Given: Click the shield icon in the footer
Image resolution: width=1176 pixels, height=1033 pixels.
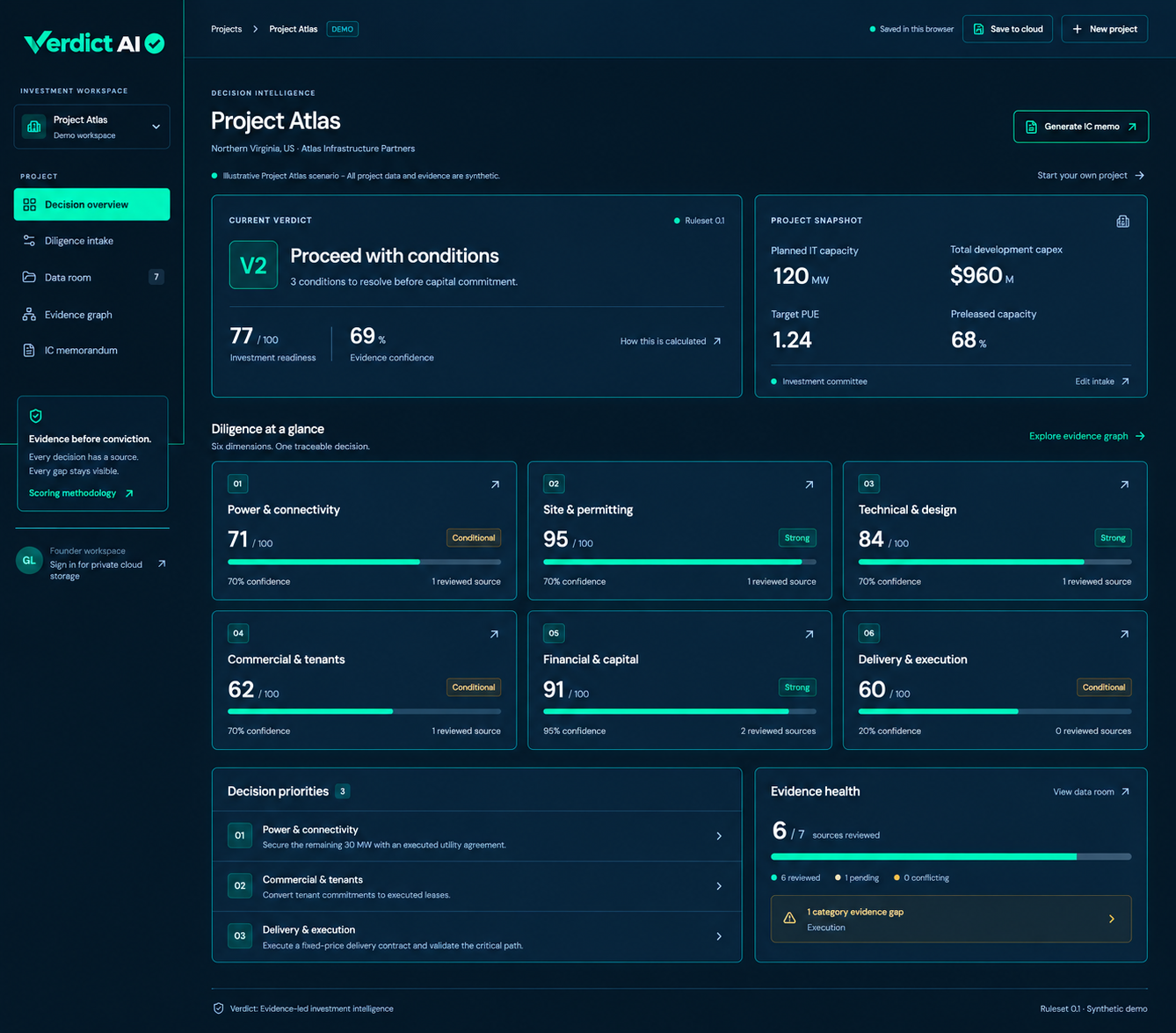Looking at the screenshot, I should [218, 1008].
